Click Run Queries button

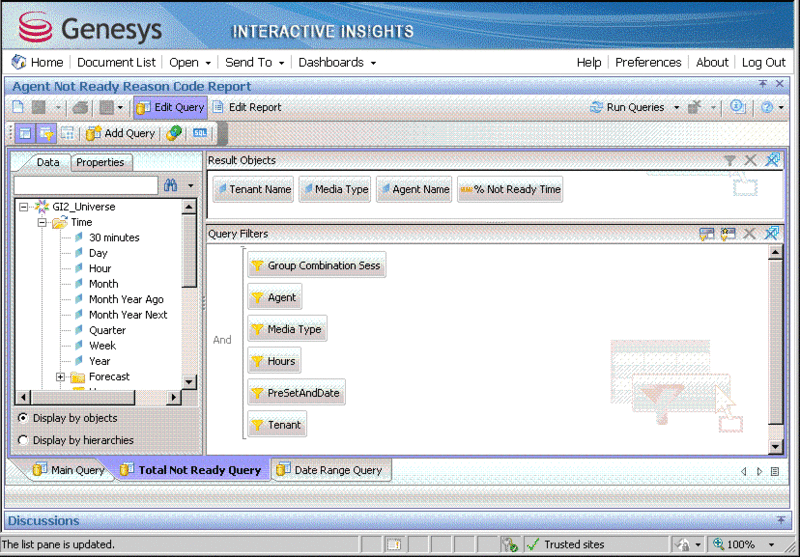[628, 107]
